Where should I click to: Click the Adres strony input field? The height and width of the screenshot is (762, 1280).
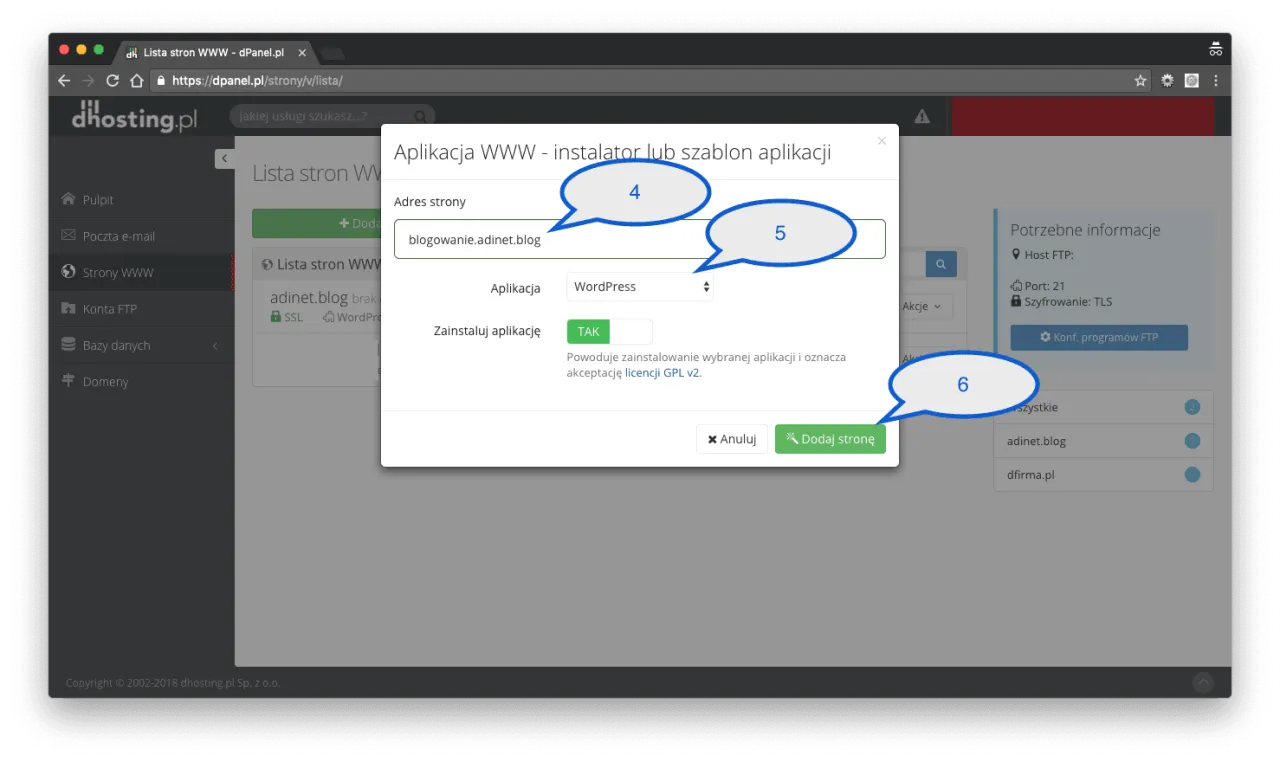[640, 239]
